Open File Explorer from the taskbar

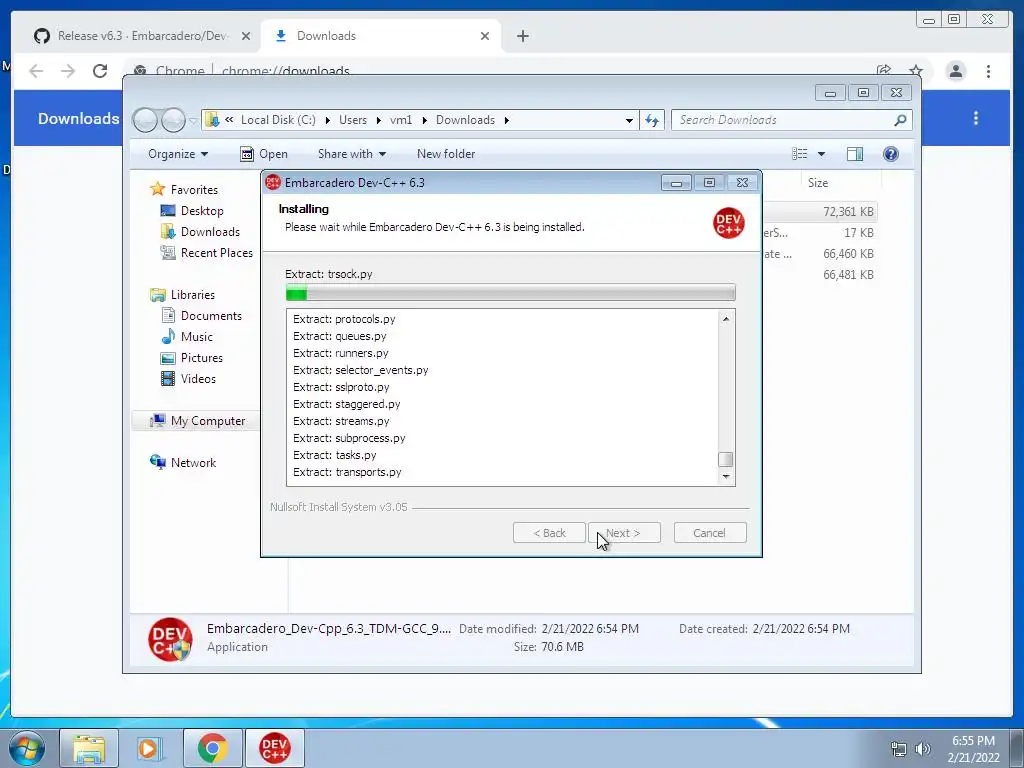point(89,748)
